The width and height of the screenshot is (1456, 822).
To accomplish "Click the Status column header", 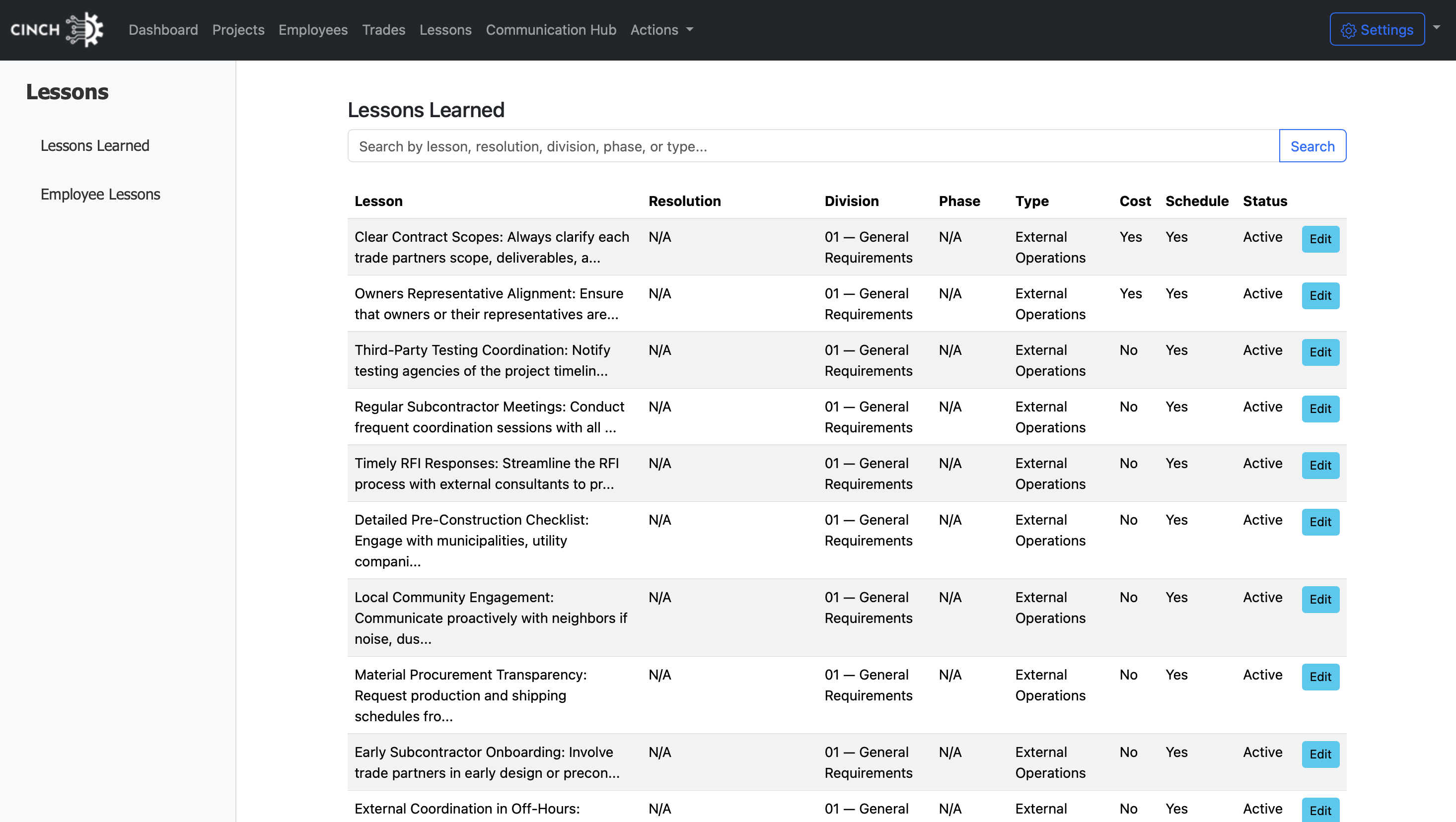I will tap(1265, 201).
